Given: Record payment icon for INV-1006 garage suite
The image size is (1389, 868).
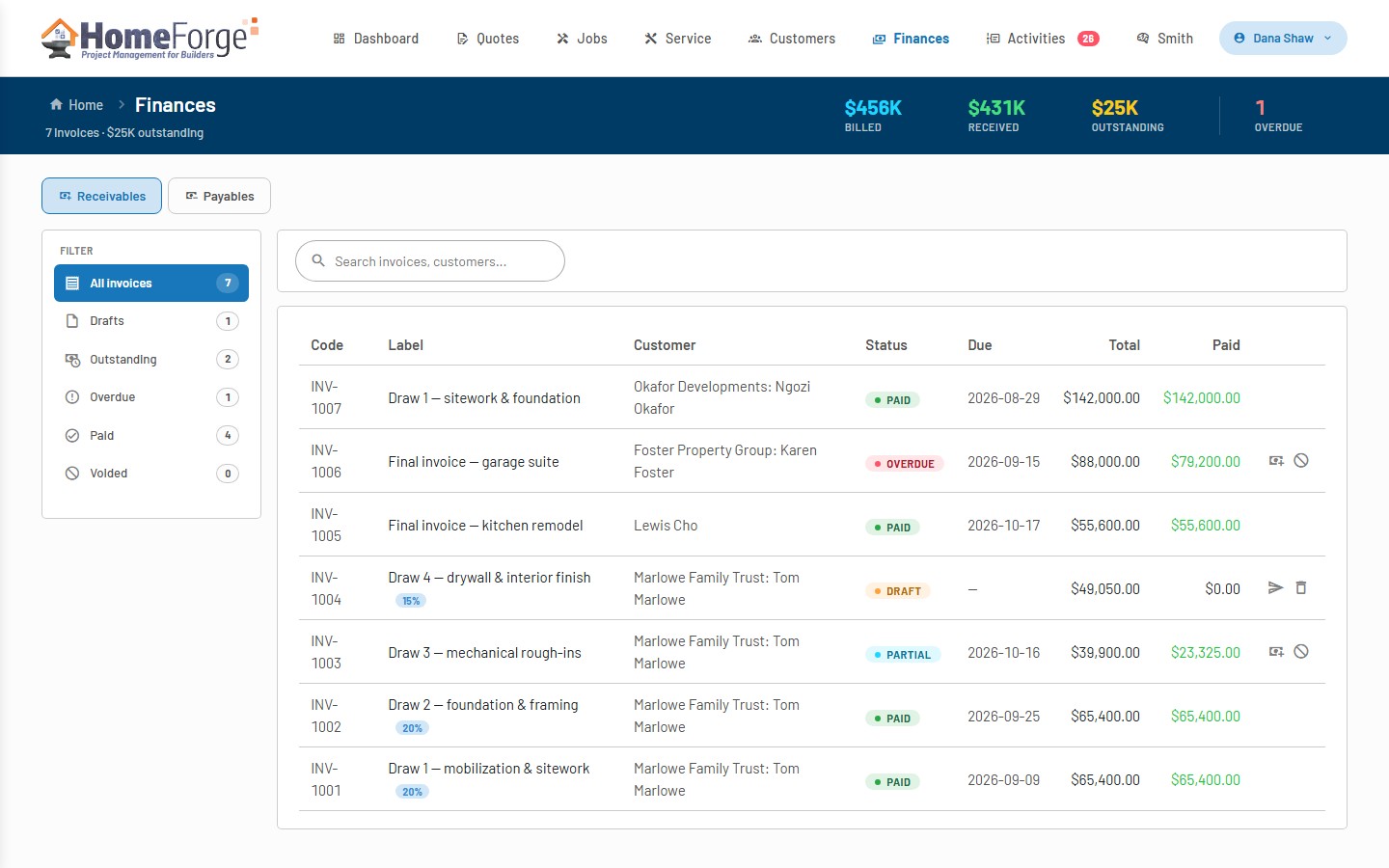Looking at the screenshot, I should point(1276,461).
